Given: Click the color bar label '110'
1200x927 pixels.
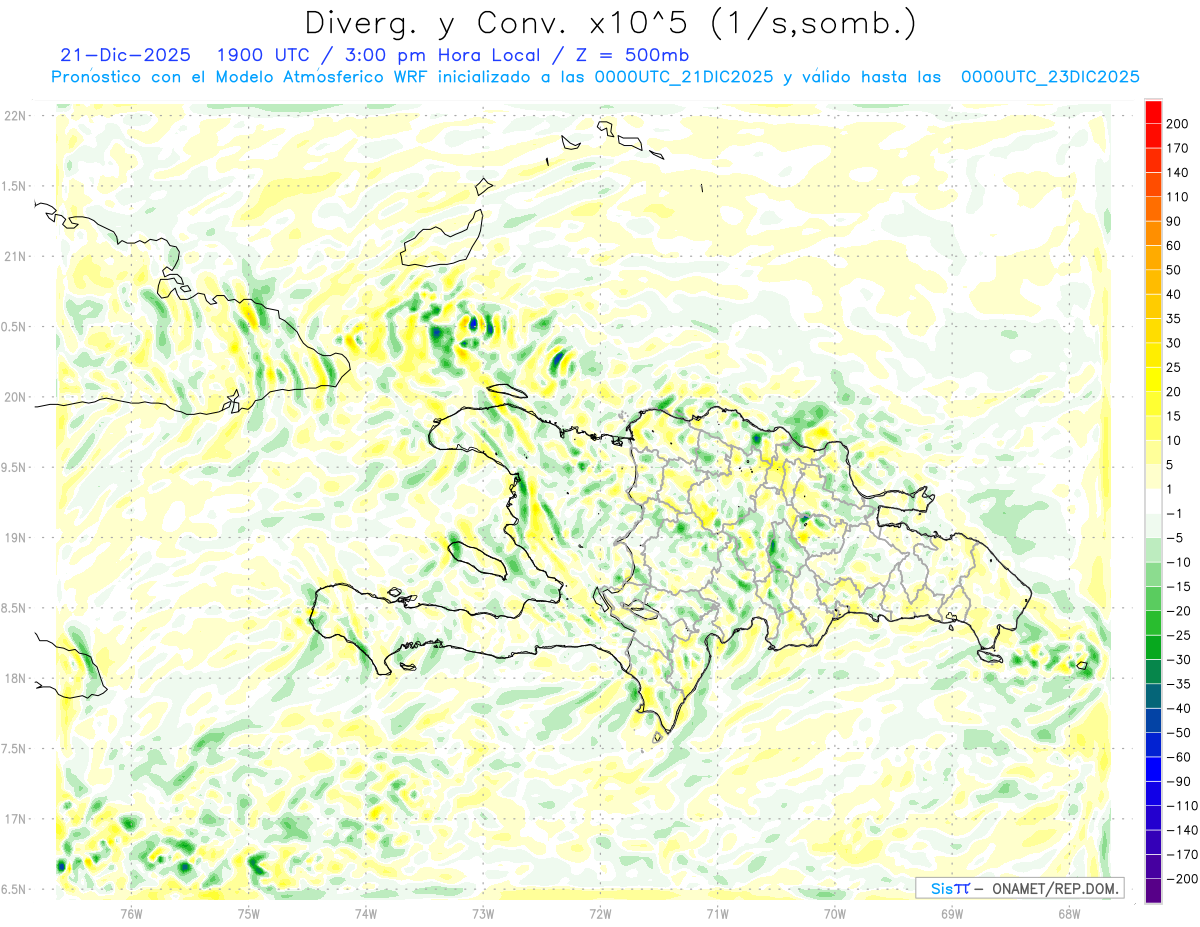Looking at the screenshot, I should (1177, 196).
